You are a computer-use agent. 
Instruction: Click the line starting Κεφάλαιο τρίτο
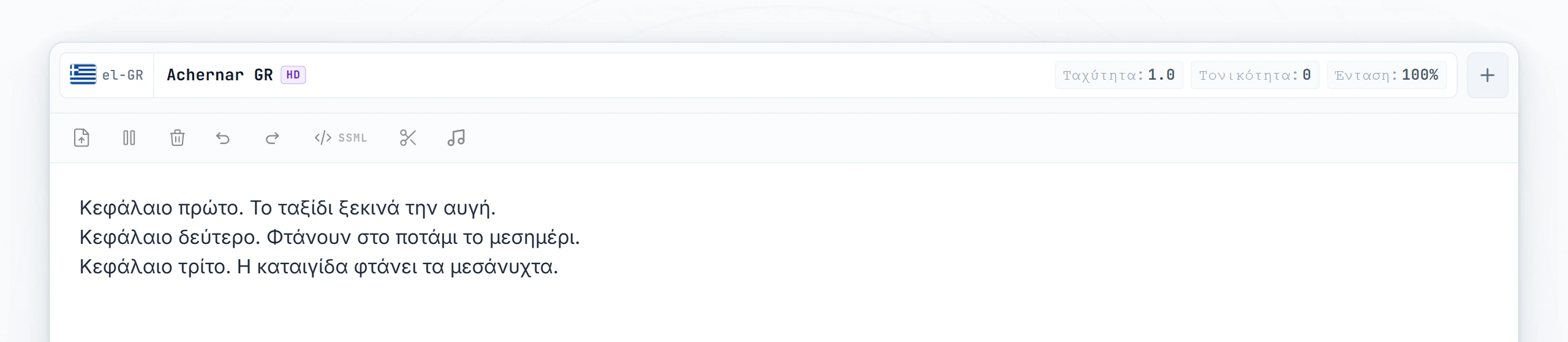click(x=318, y=267)
